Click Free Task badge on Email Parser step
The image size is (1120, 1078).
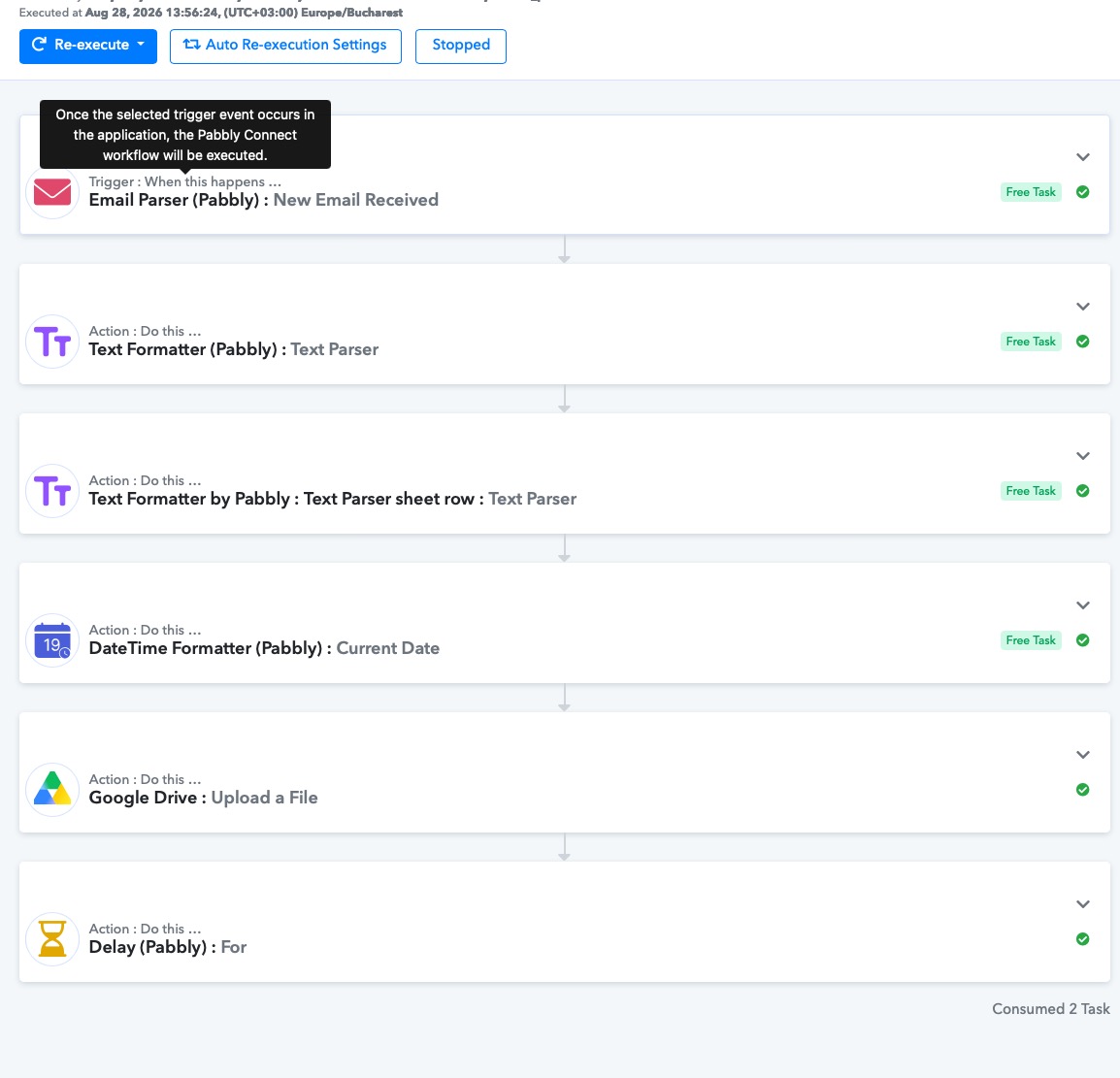tap(1031, 192)
